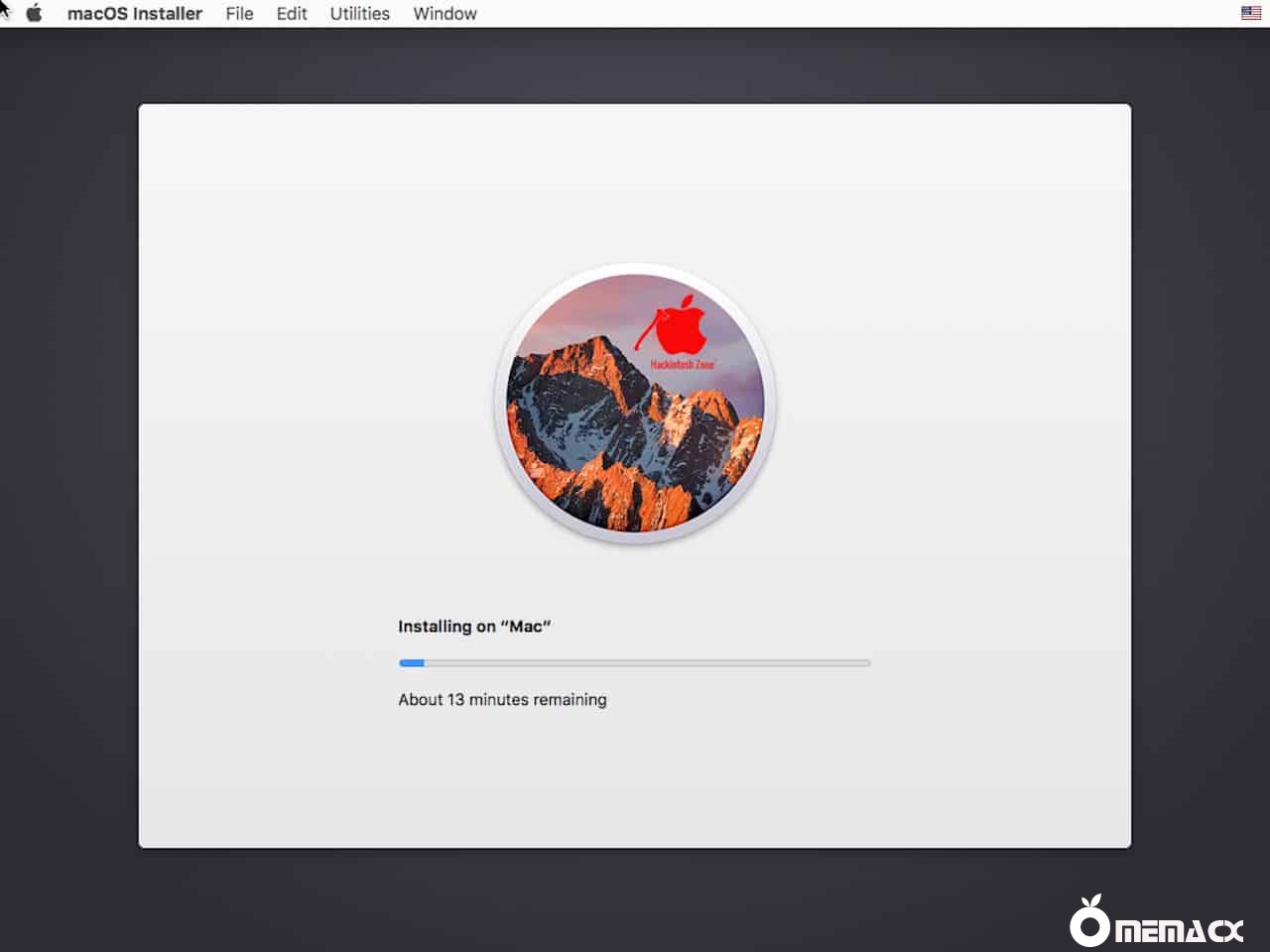Click the Installing on "Mac" label
Image resolution: width=1270 pixels, height=952 pixels.
(x=473, y=627)
